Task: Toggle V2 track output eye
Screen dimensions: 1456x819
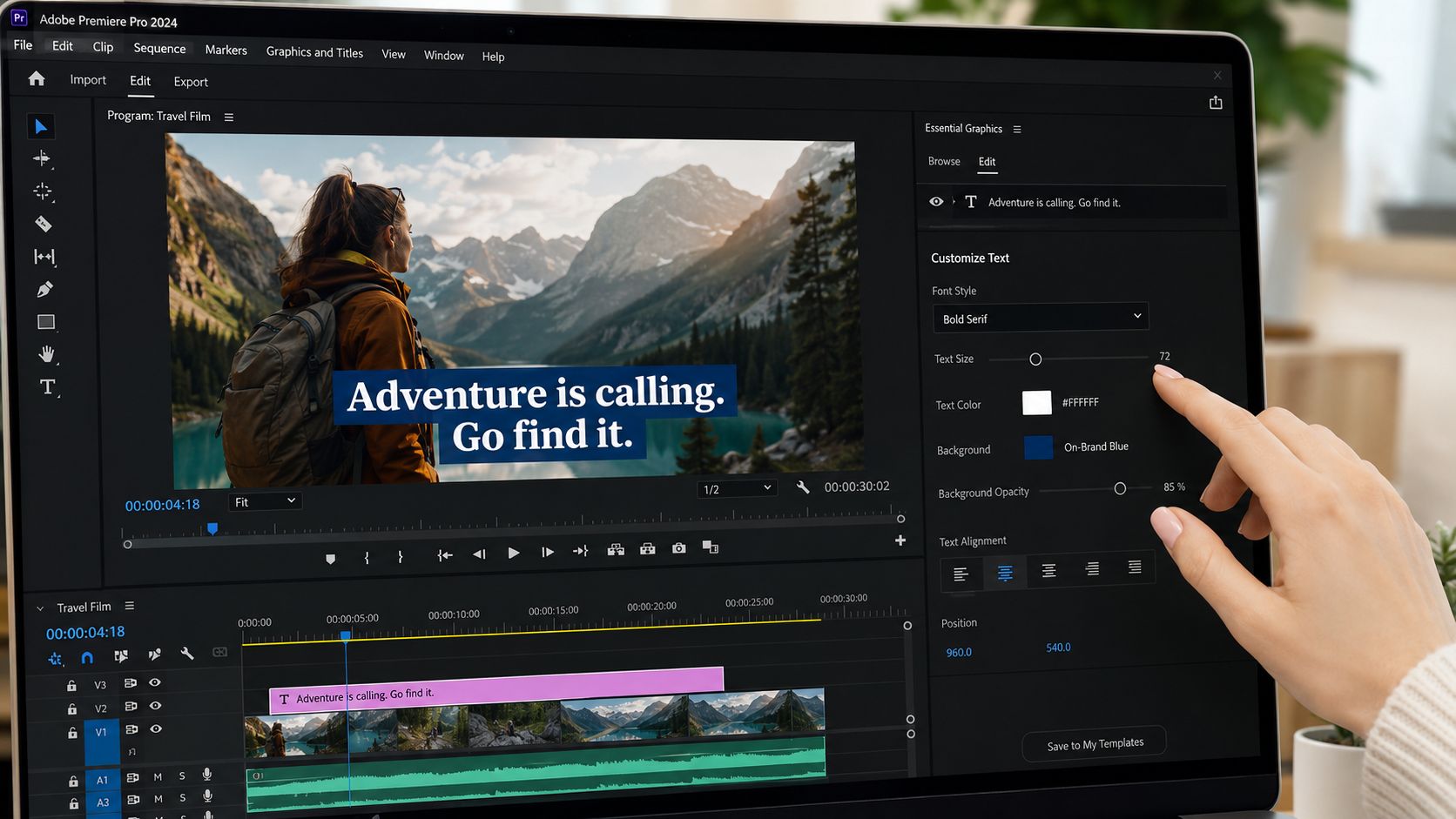Action: [x=155, y=706]
